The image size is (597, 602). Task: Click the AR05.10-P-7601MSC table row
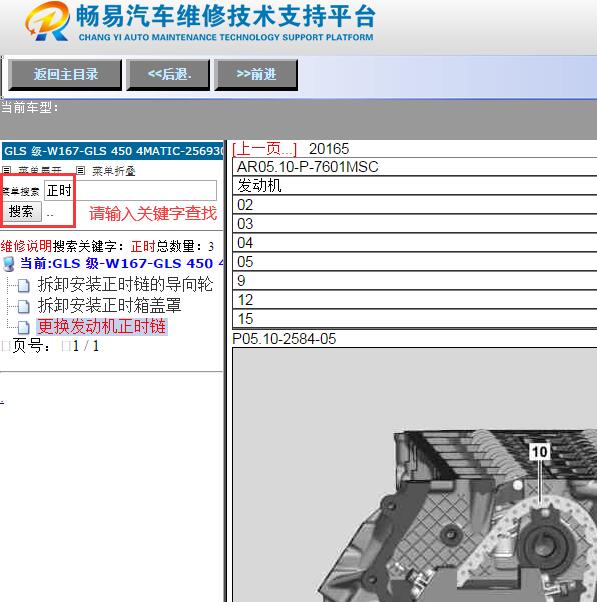[x=415, y=167]
